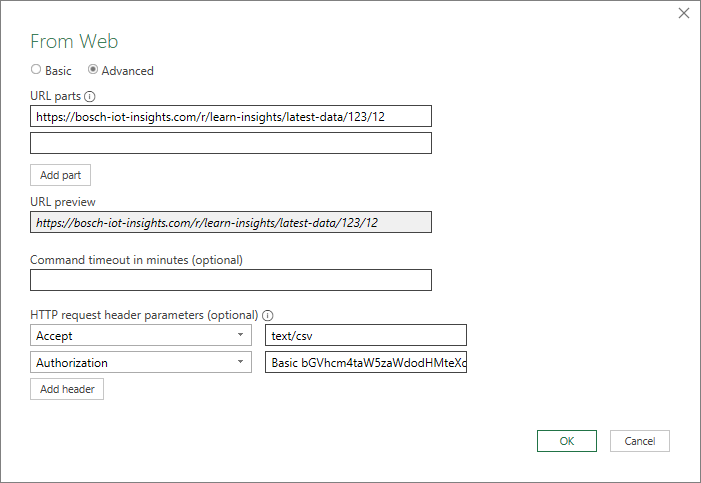
Task: Click the URL parts info icon
Action: (90, 97)
